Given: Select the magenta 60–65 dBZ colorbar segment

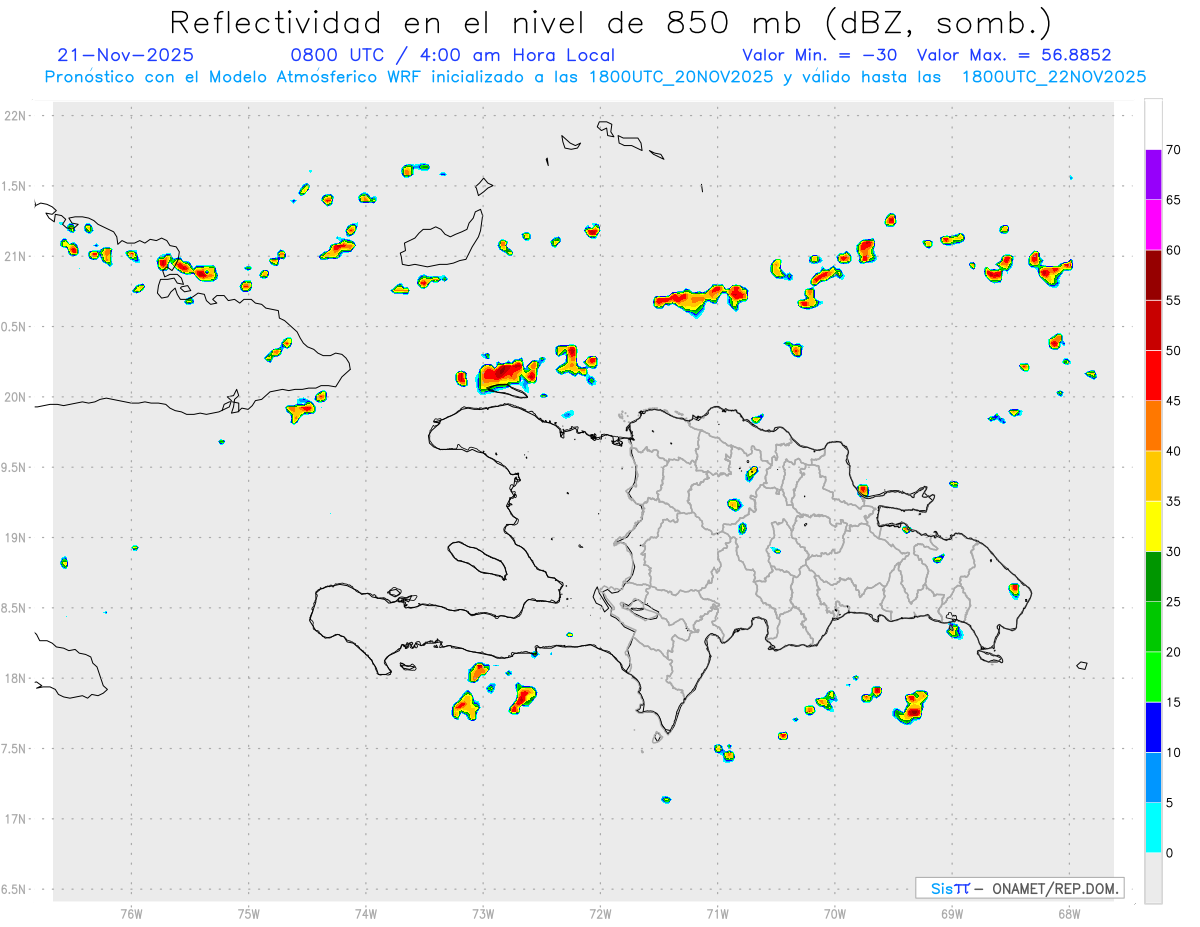Looking at the screenshot, I should click(x=1153, y=225).
